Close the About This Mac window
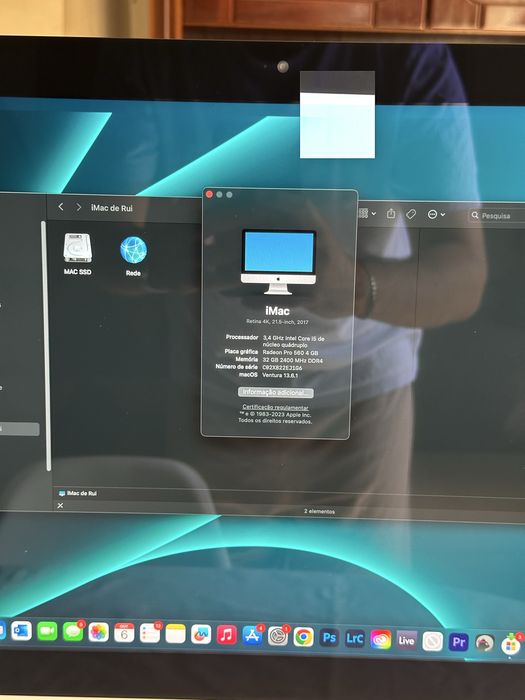The width and height of the screenshot is (525, 700). [209, 194]
